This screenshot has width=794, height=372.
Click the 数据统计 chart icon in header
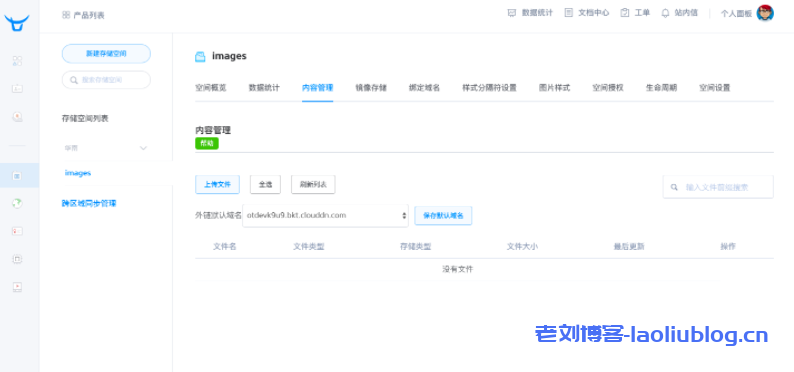(x=511, y=13)
